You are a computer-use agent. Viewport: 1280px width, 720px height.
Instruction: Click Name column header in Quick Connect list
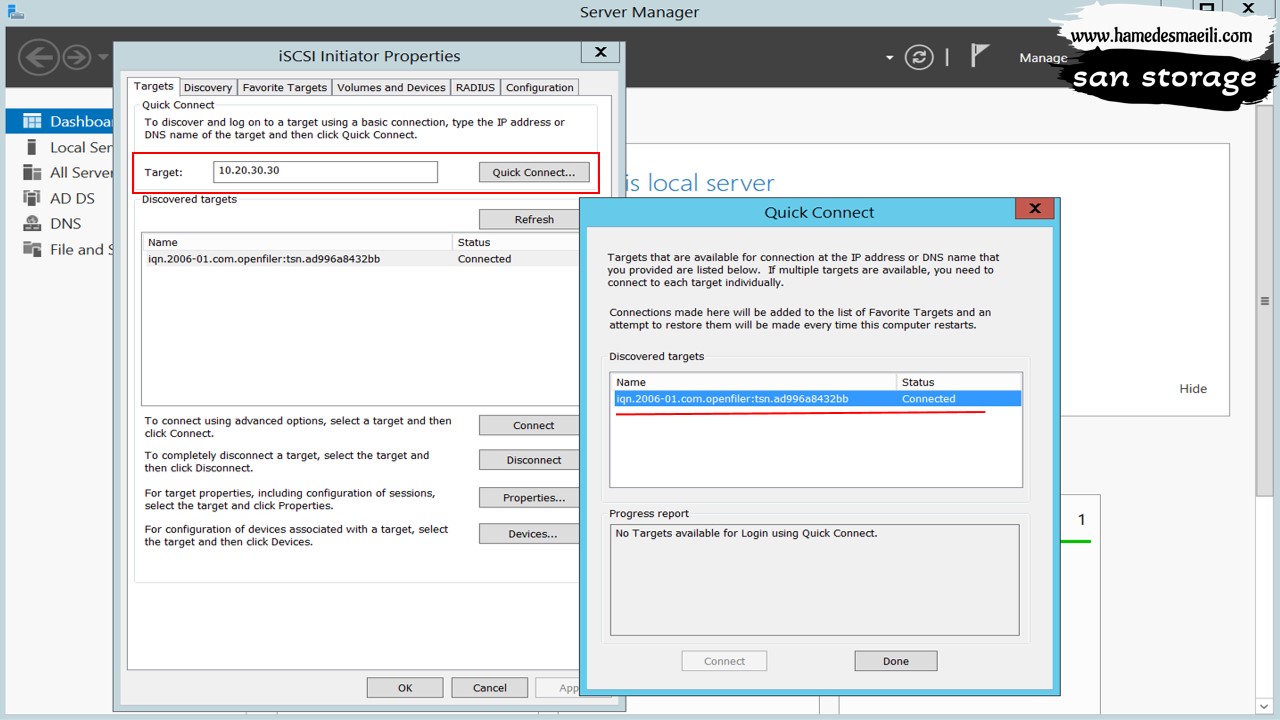pos(754,382)
